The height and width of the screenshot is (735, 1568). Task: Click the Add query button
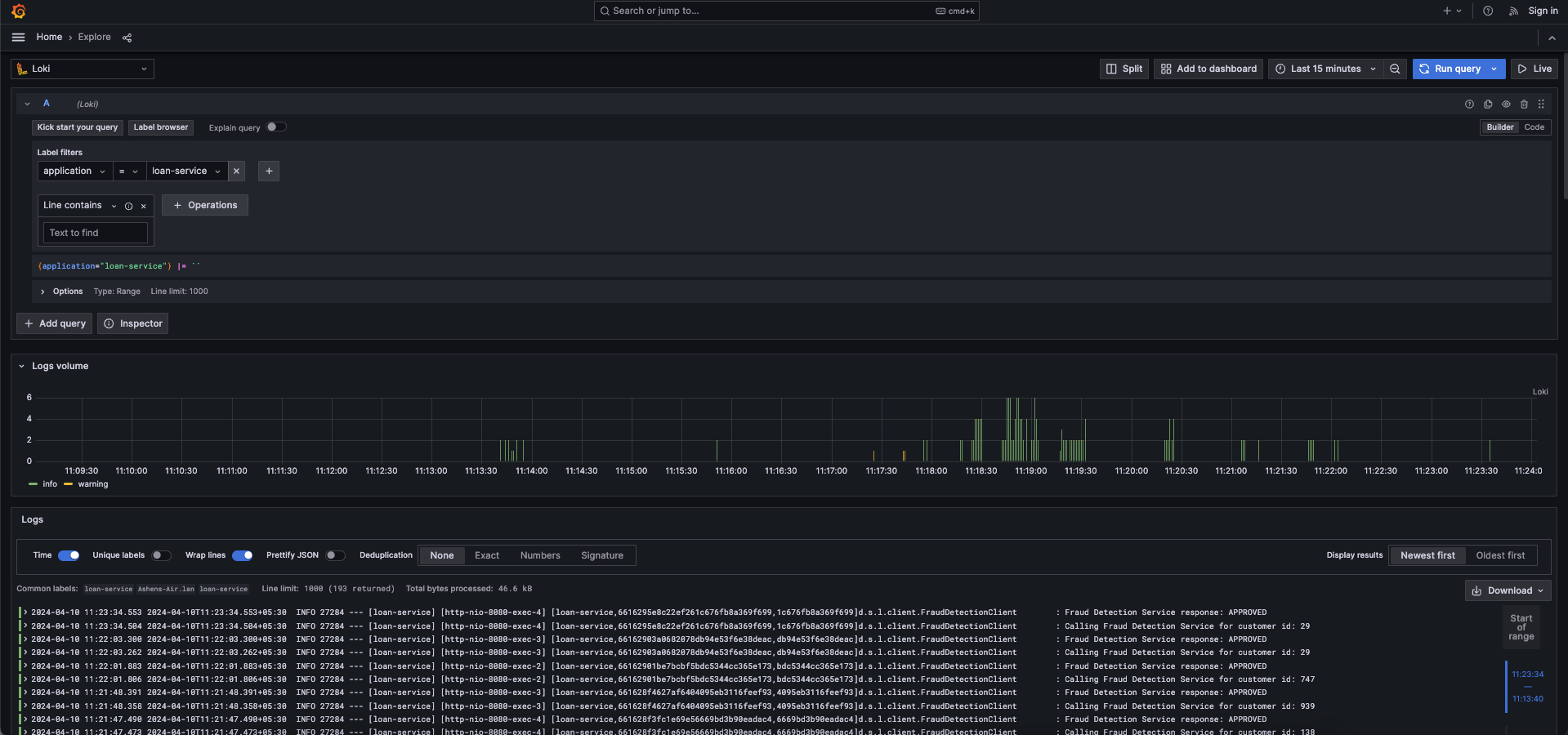(x=55, y=323)
